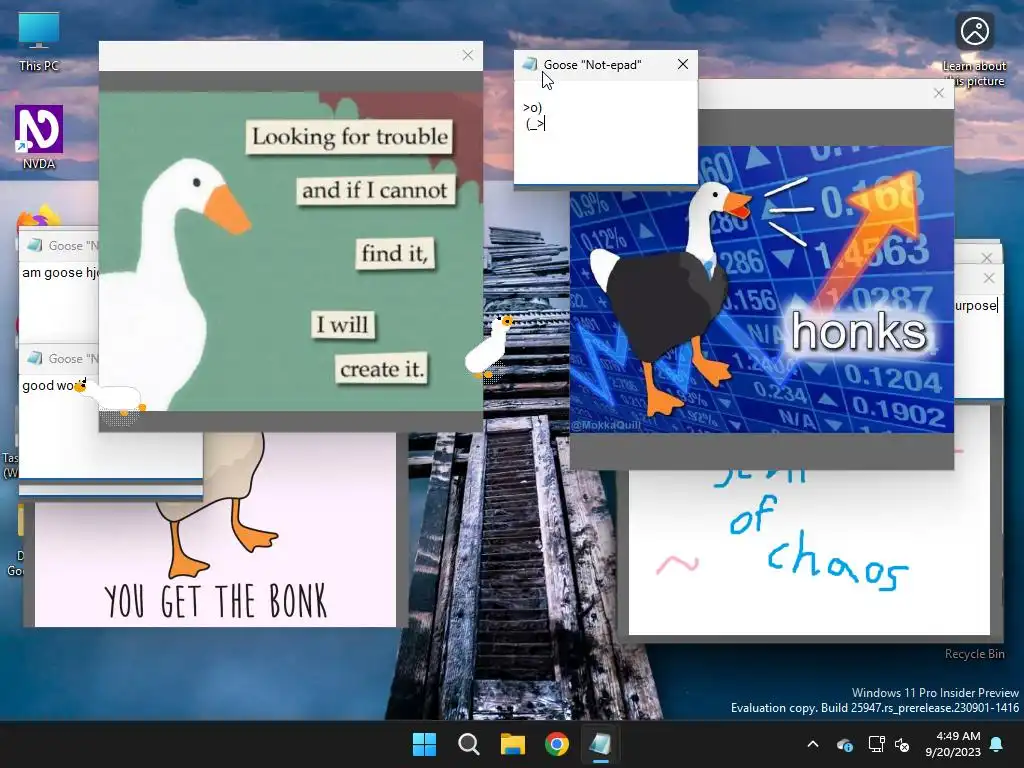Click the muted volume tray icon

(x=902, y=744)
